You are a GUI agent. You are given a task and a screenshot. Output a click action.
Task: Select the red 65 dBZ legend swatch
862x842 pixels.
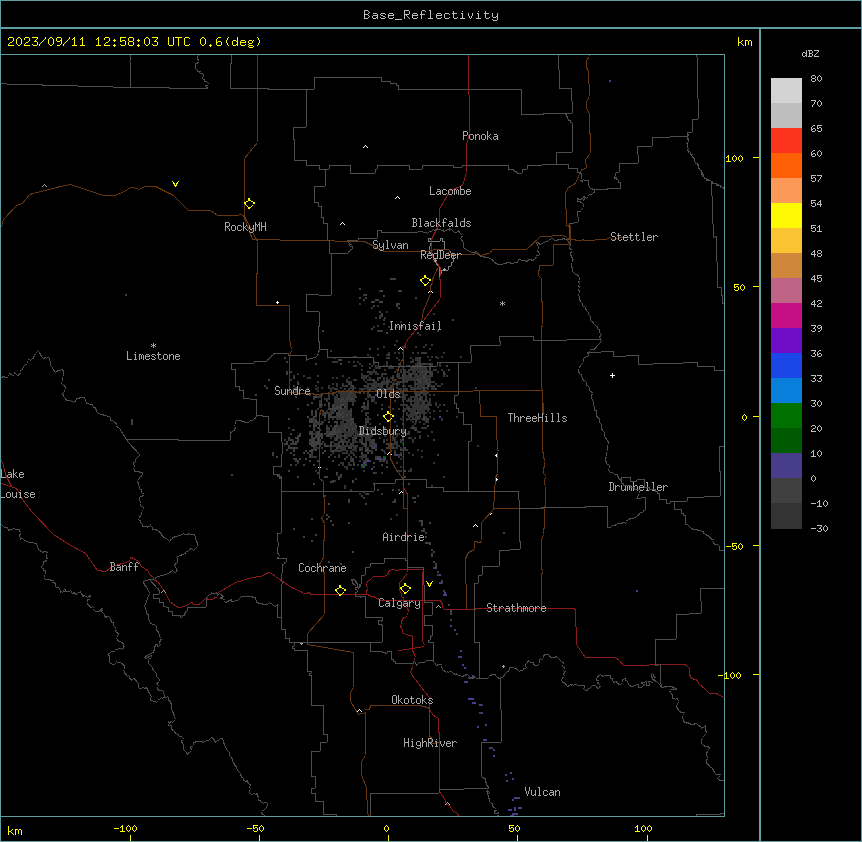click(x=786, y=140)
